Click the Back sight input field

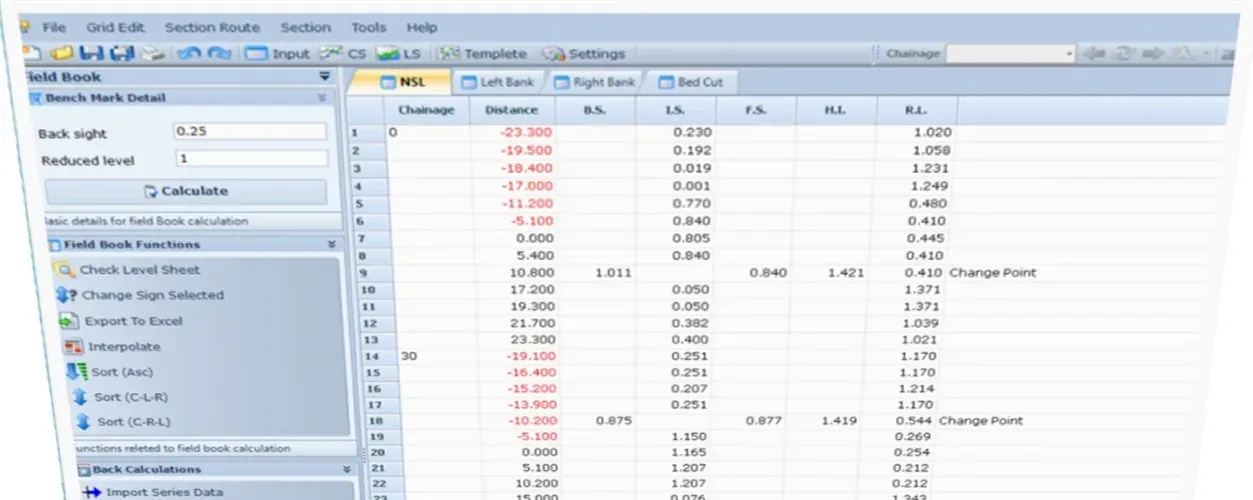click(250, 132)
